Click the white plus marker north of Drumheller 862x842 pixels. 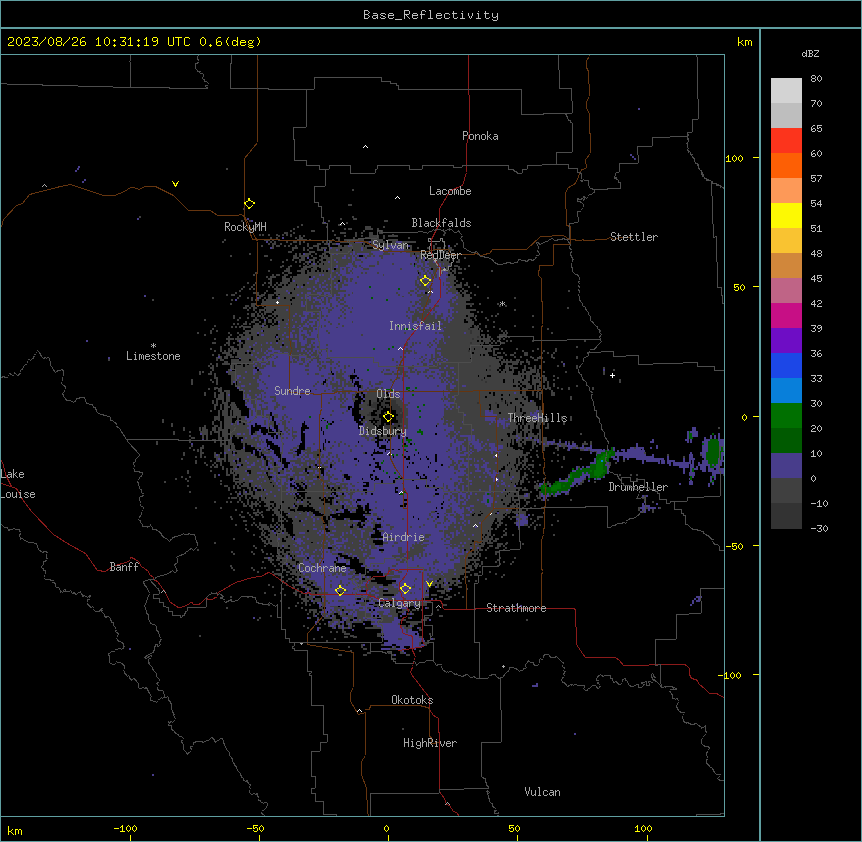612,375
